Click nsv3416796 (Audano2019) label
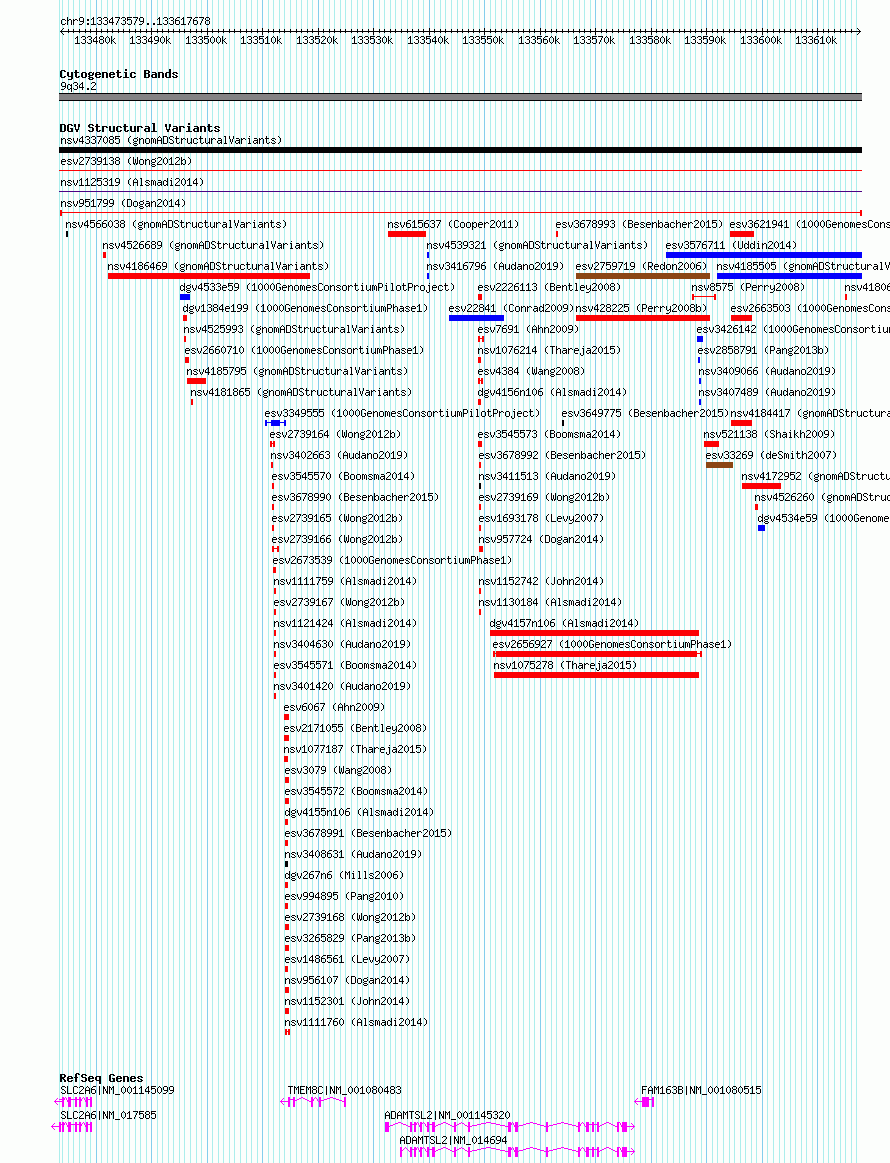The height and width of the screenshot is (1163, 890). [495, 266]
